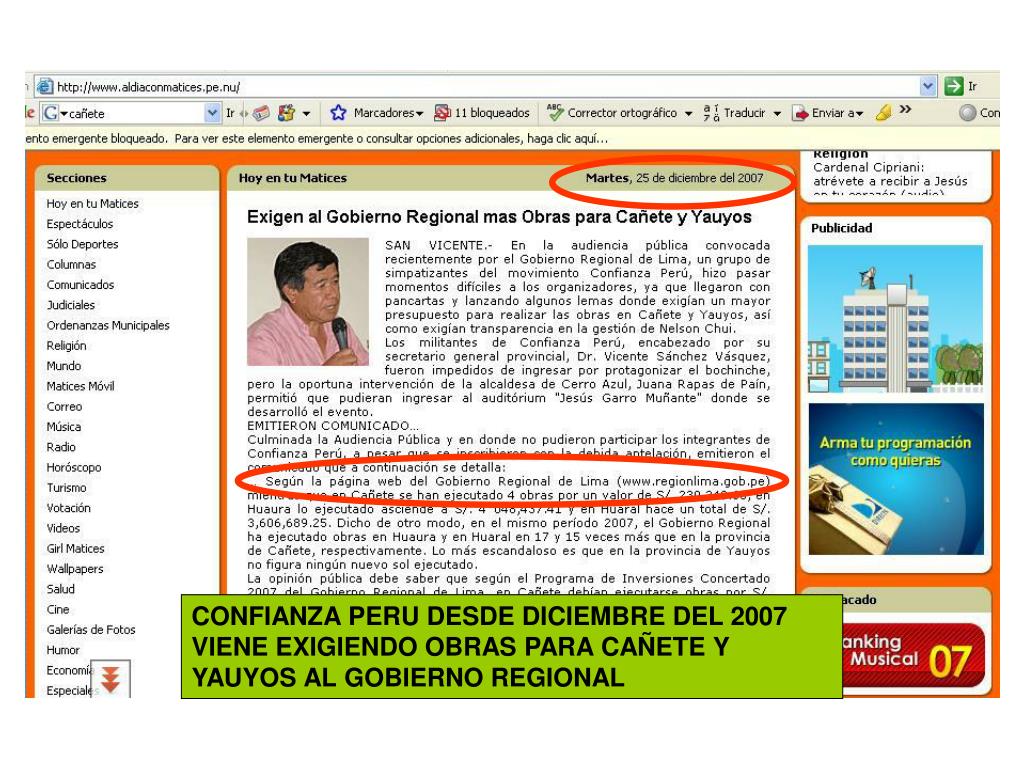Click the news icon next to the Ir button
The height and width of the screenshot is (768, 1024).
[x=261, y=113]
